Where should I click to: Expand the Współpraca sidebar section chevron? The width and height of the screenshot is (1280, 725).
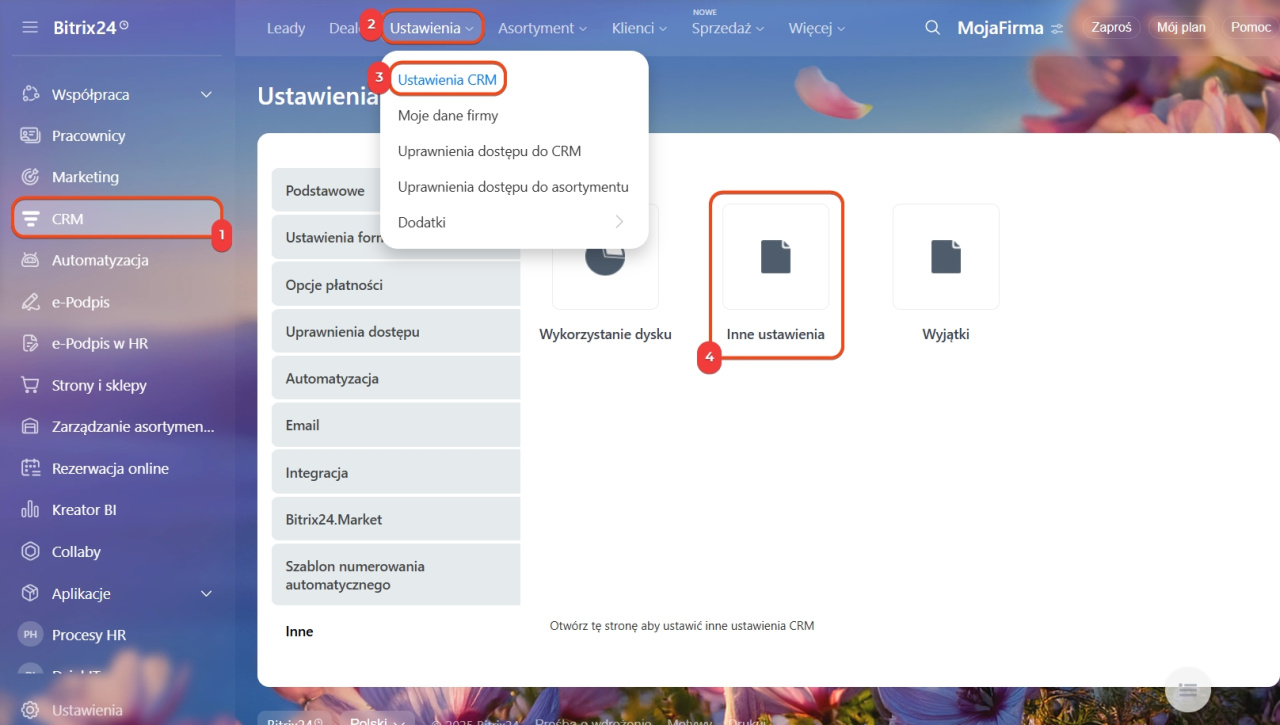coord(206,95)
